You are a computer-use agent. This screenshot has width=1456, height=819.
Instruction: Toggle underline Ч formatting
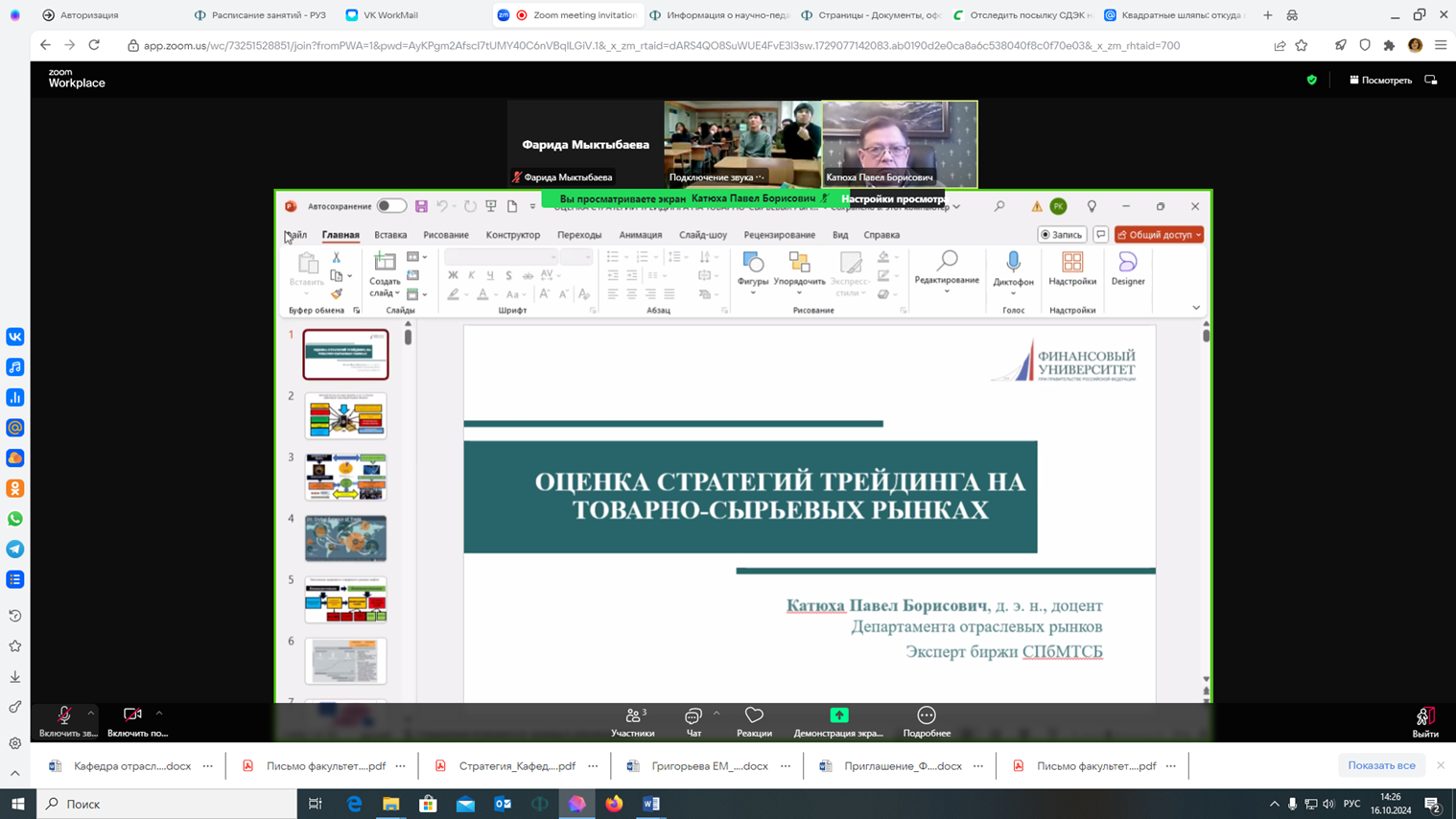(490, 275)
